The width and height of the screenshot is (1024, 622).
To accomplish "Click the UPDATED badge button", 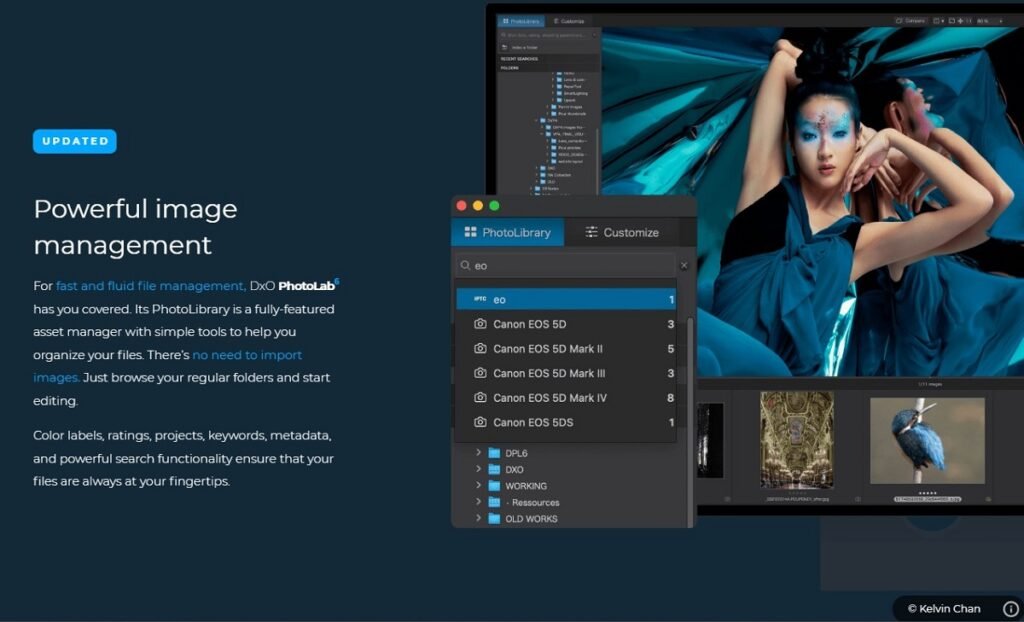I will tap(75, 141).
